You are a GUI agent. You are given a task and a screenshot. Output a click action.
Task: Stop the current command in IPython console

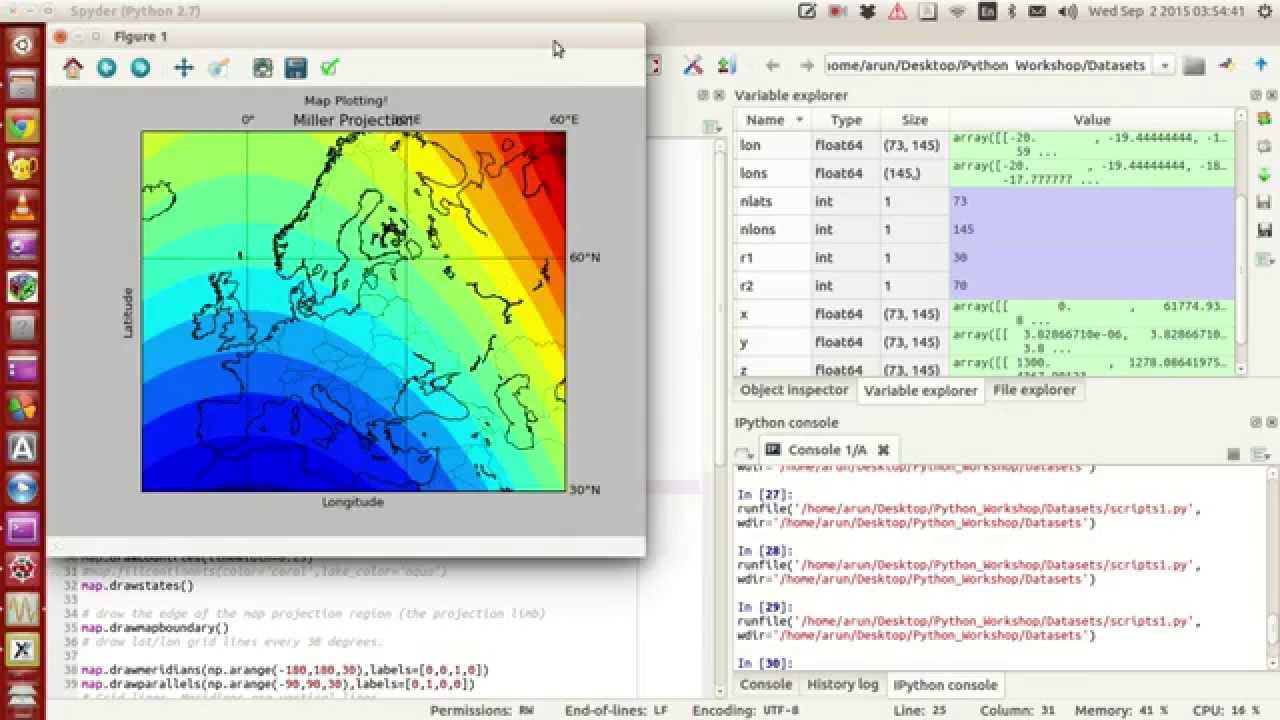1234,455
